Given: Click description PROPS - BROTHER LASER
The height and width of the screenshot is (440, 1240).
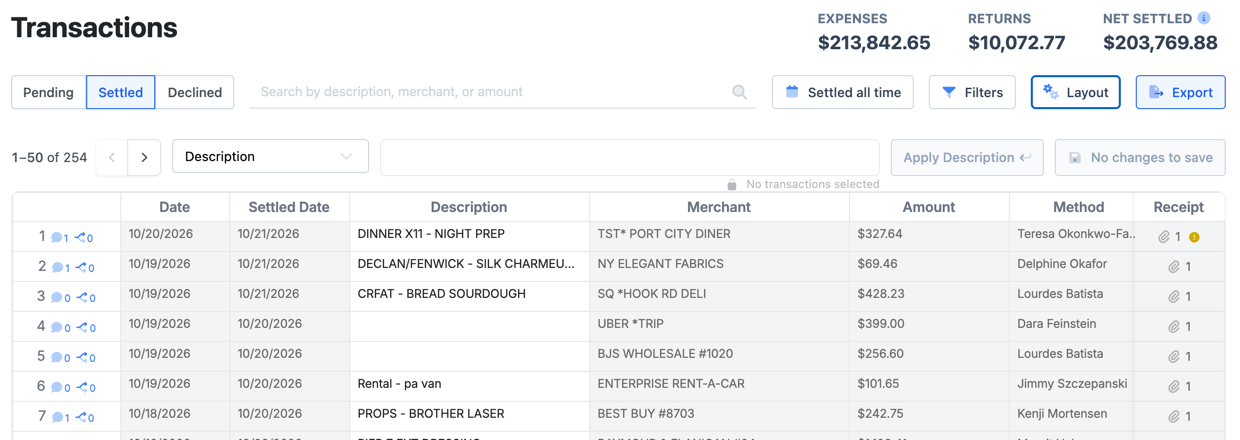Looking at the screenshot, I should [431, 414].
